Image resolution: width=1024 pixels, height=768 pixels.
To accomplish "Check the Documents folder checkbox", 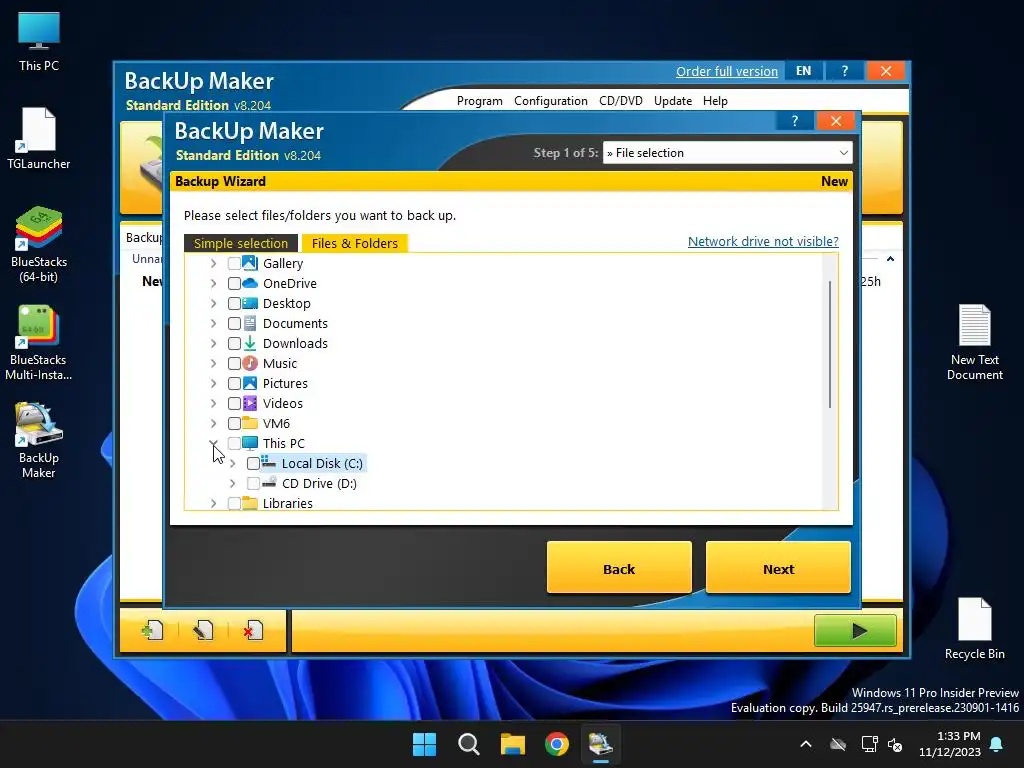I will (x=234, y=323).
